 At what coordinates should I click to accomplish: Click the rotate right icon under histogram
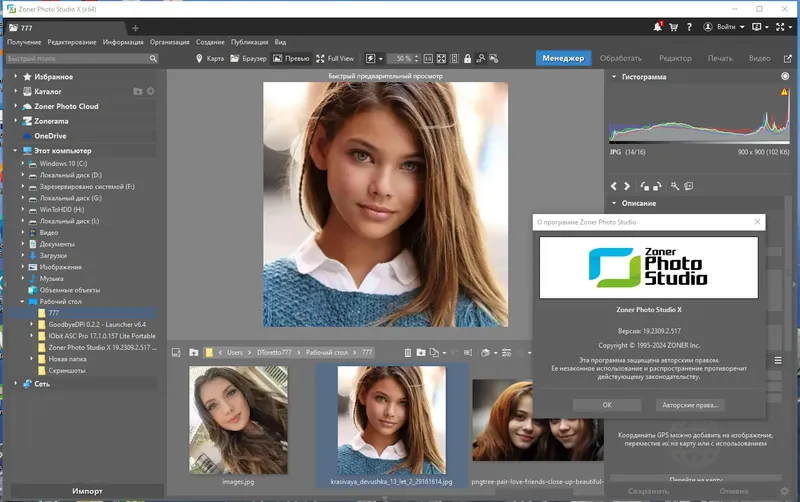[x=659, y=186]
